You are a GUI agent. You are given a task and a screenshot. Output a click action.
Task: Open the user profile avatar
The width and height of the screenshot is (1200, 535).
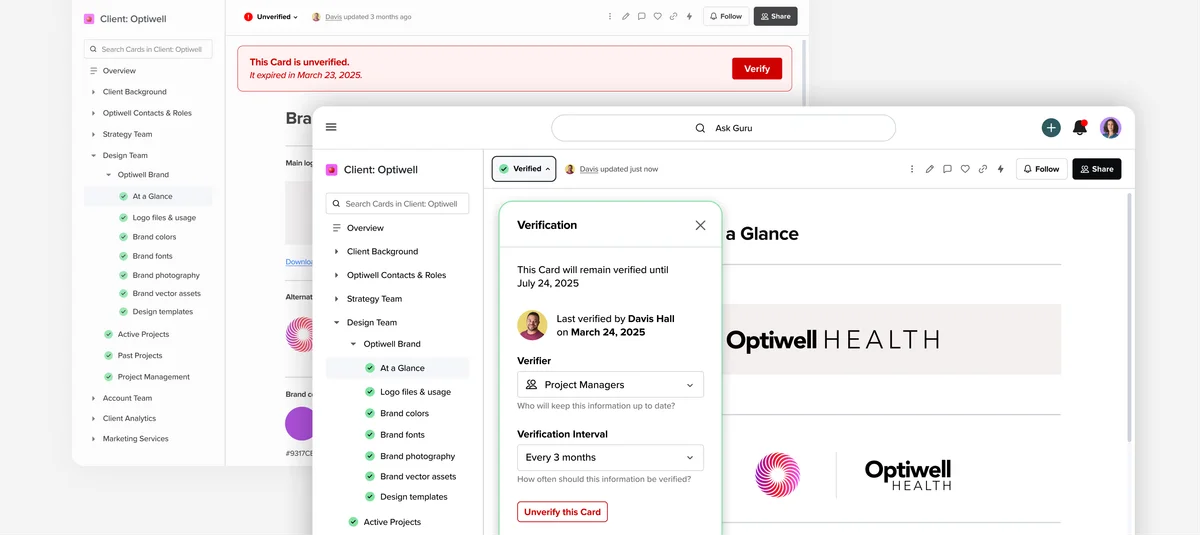[x=1111, y=127]
